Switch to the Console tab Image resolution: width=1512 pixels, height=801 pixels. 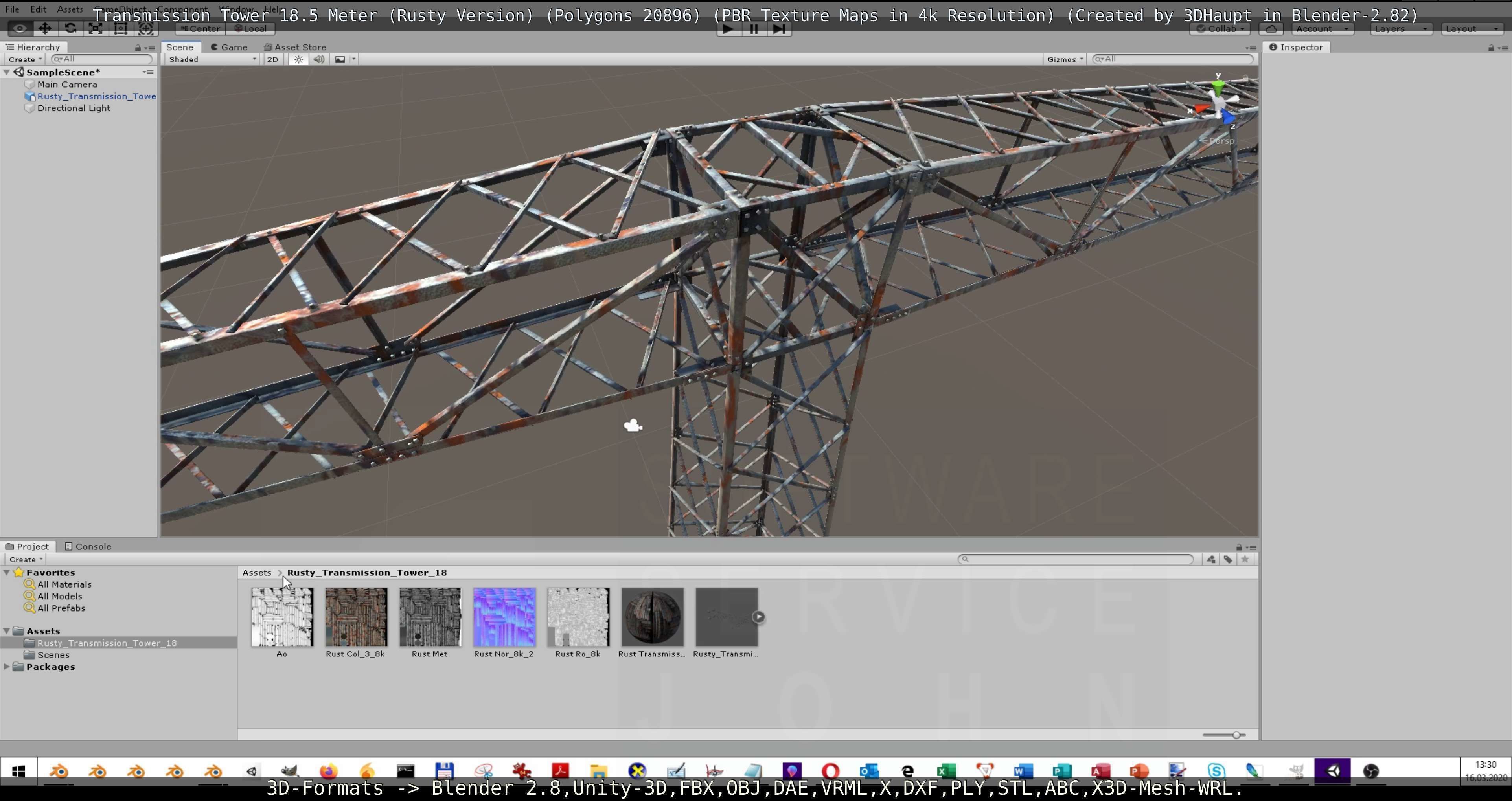(x=88, y=546)
